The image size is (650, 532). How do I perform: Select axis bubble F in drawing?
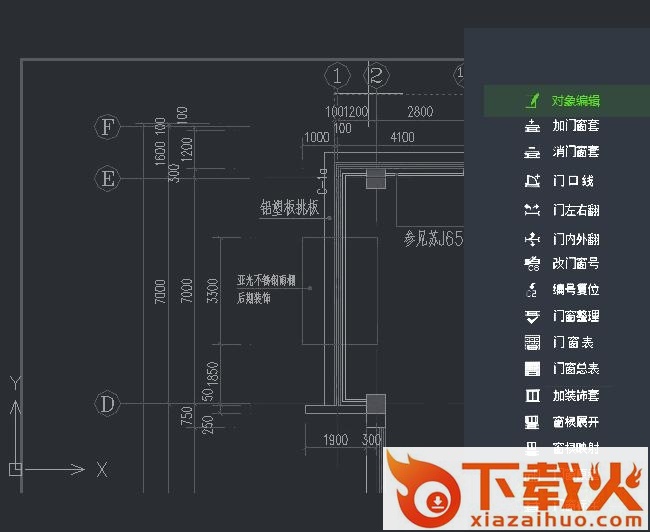click(107, 126)
